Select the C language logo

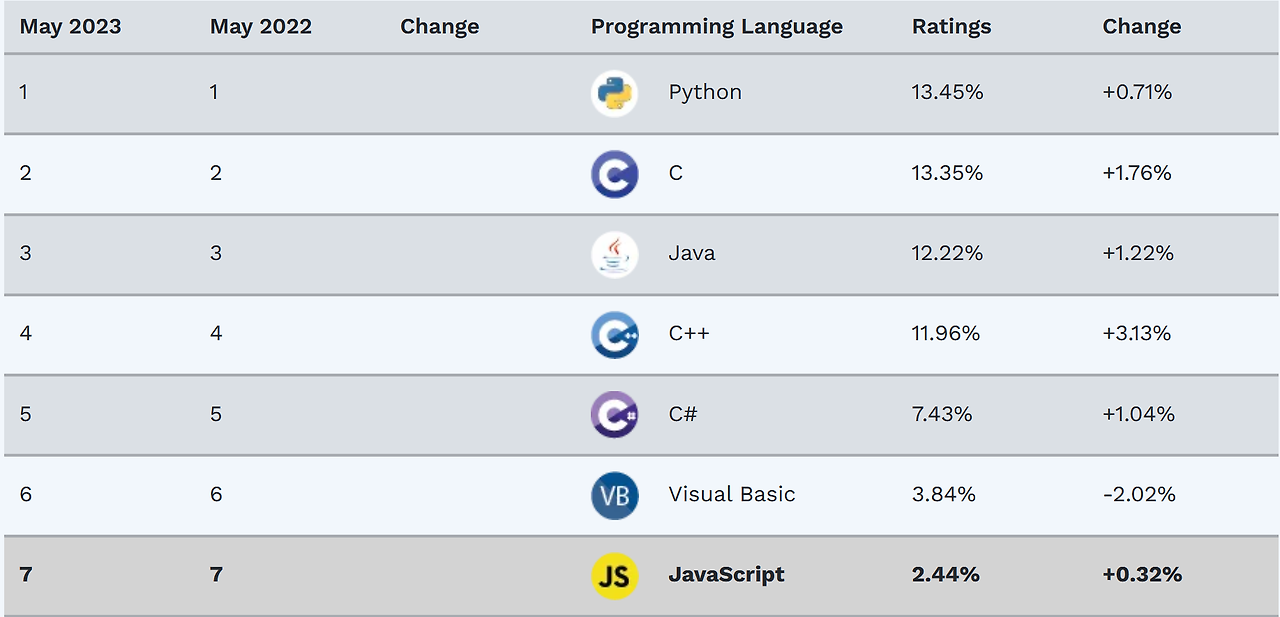pos(614,173)
